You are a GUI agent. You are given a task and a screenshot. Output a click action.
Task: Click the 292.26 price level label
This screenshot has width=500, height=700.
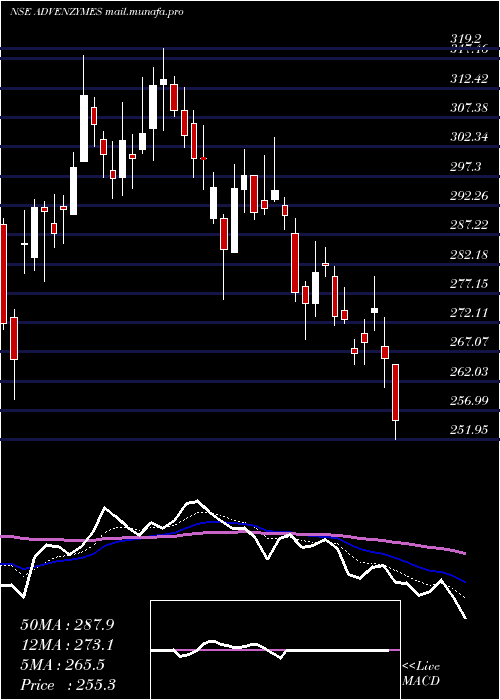pyautogui.click(x=469, y=196)
